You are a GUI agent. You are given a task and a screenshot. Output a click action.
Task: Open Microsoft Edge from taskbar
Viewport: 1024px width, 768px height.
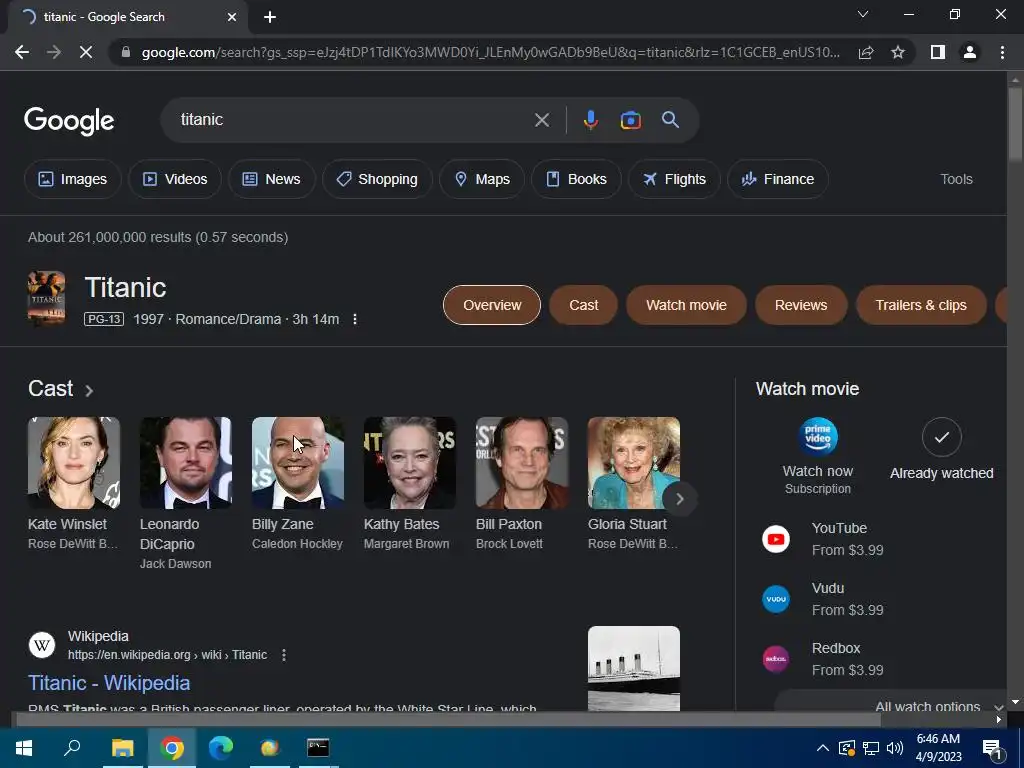pyautogui.click(x=221, y=748)
